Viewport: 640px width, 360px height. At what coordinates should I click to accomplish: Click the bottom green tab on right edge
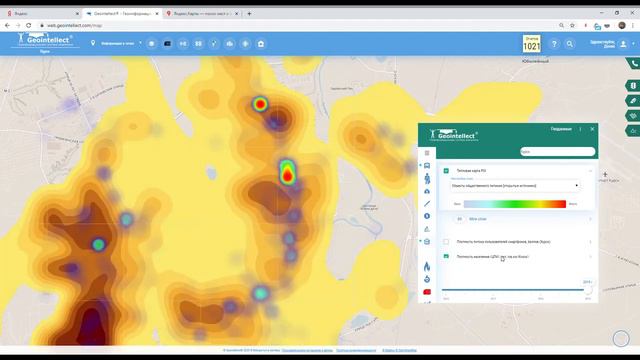[633, 131]
